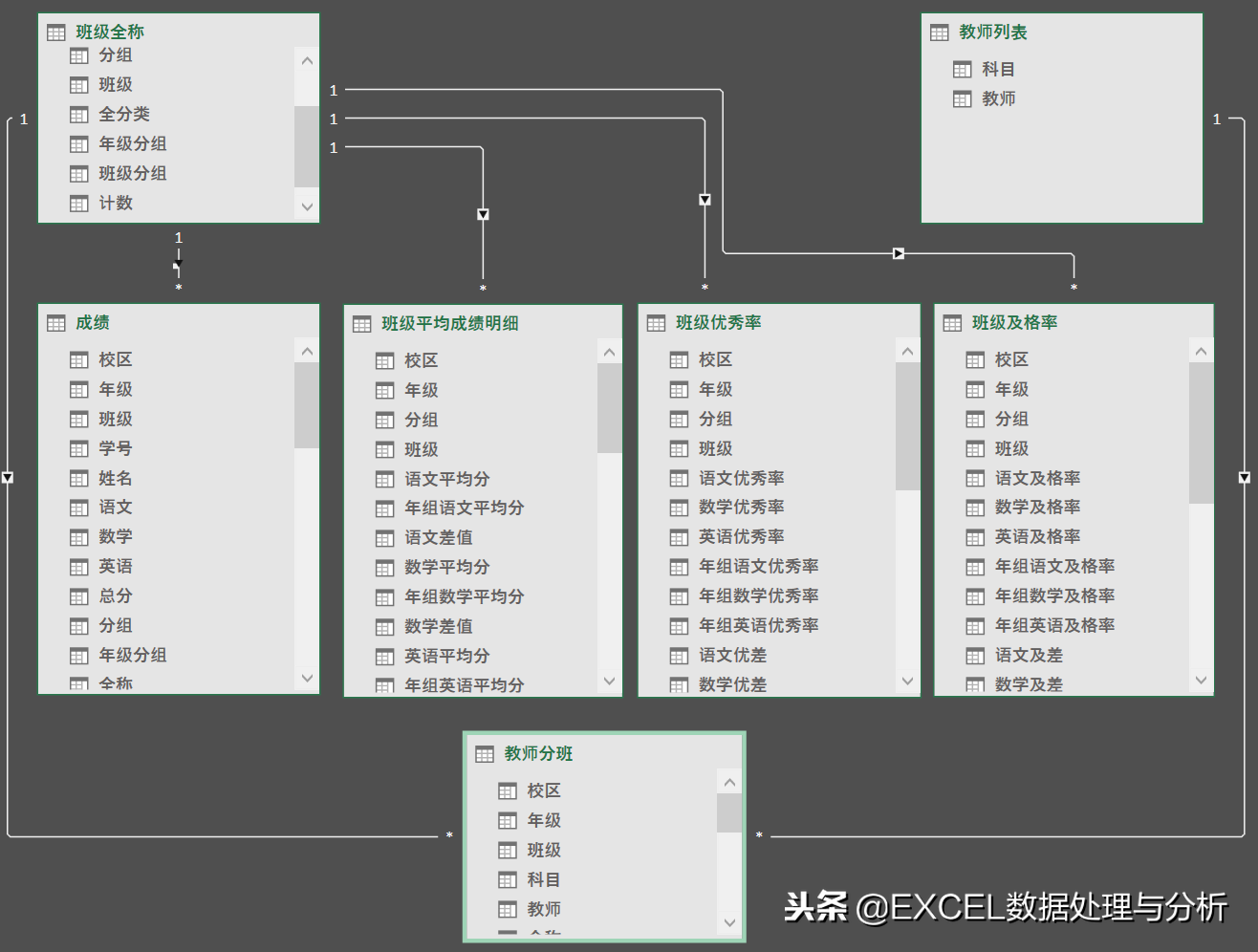
Task: Select the 教师列表 table header icon
Action: point(940,32)
